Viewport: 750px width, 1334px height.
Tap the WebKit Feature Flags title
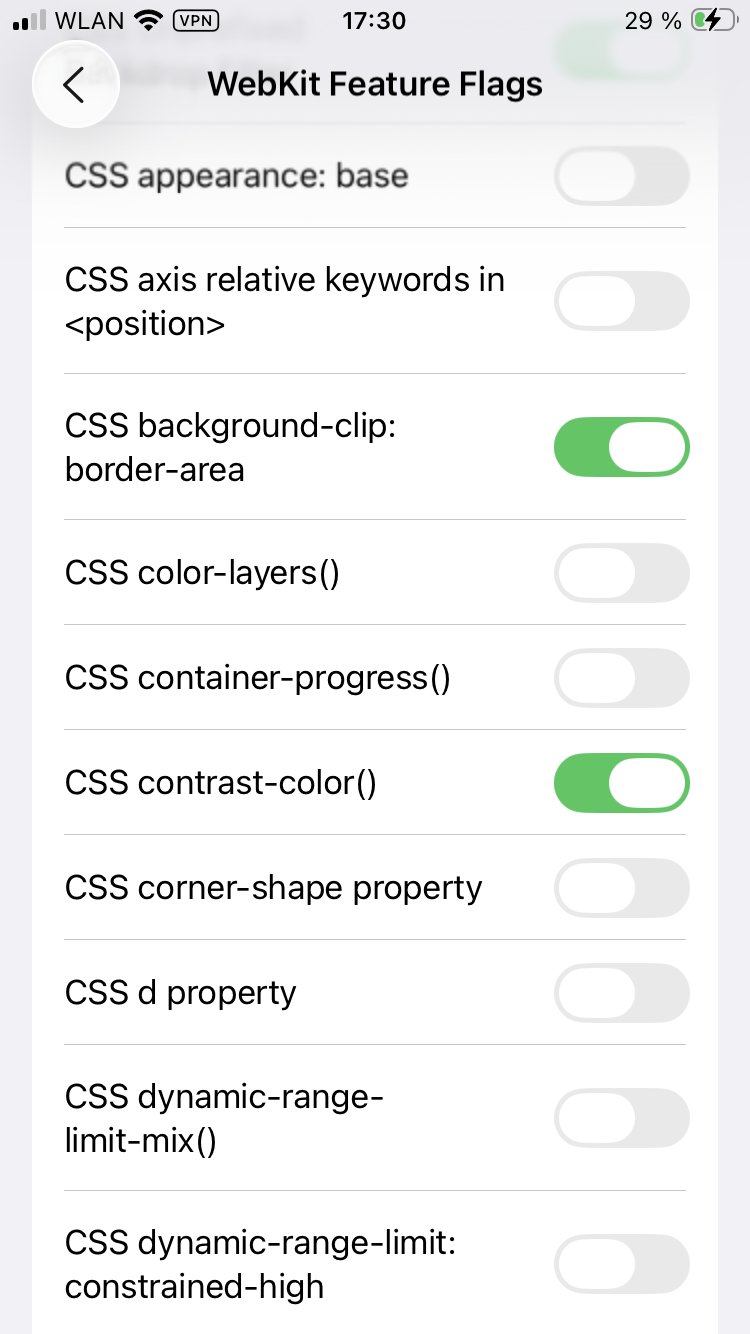(375, 85)
